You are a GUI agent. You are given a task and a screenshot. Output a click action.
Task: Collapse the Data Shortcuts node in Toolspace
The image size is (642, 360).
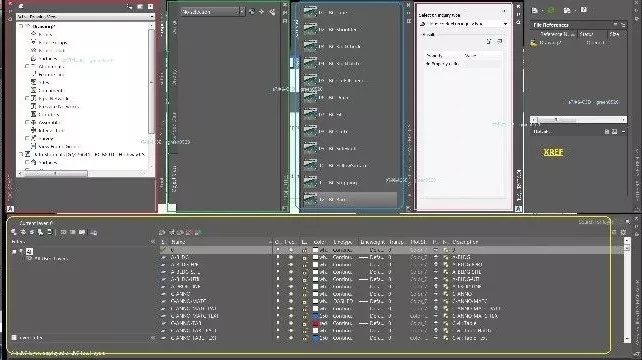click(21, 154)
